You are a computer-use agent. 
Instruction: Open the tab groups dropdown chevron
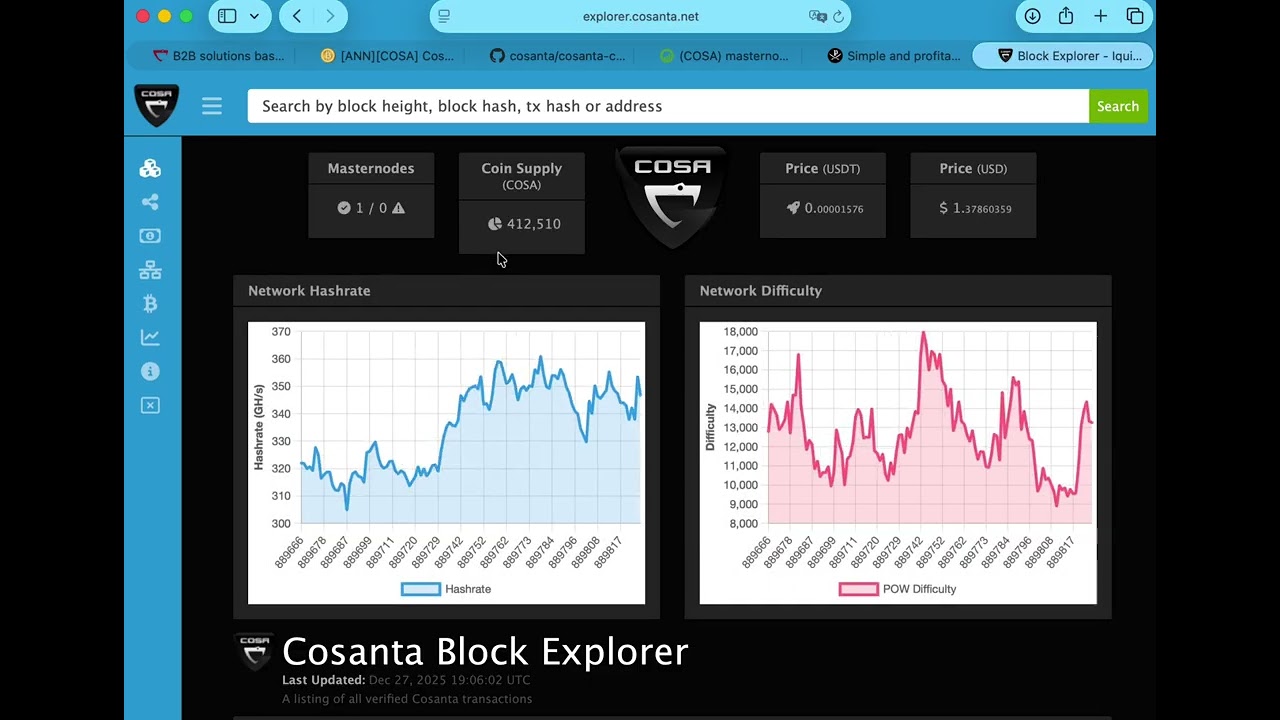[x=254, y=16]
